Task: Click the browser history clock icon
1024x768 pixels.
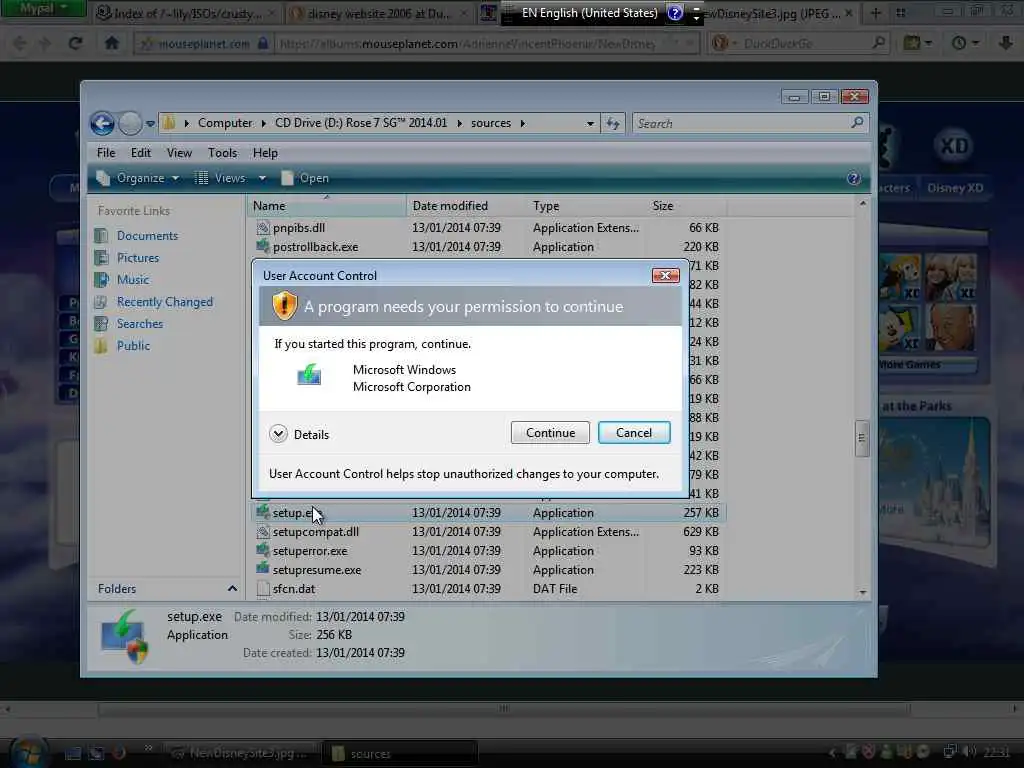Action: tap(959, 44)
